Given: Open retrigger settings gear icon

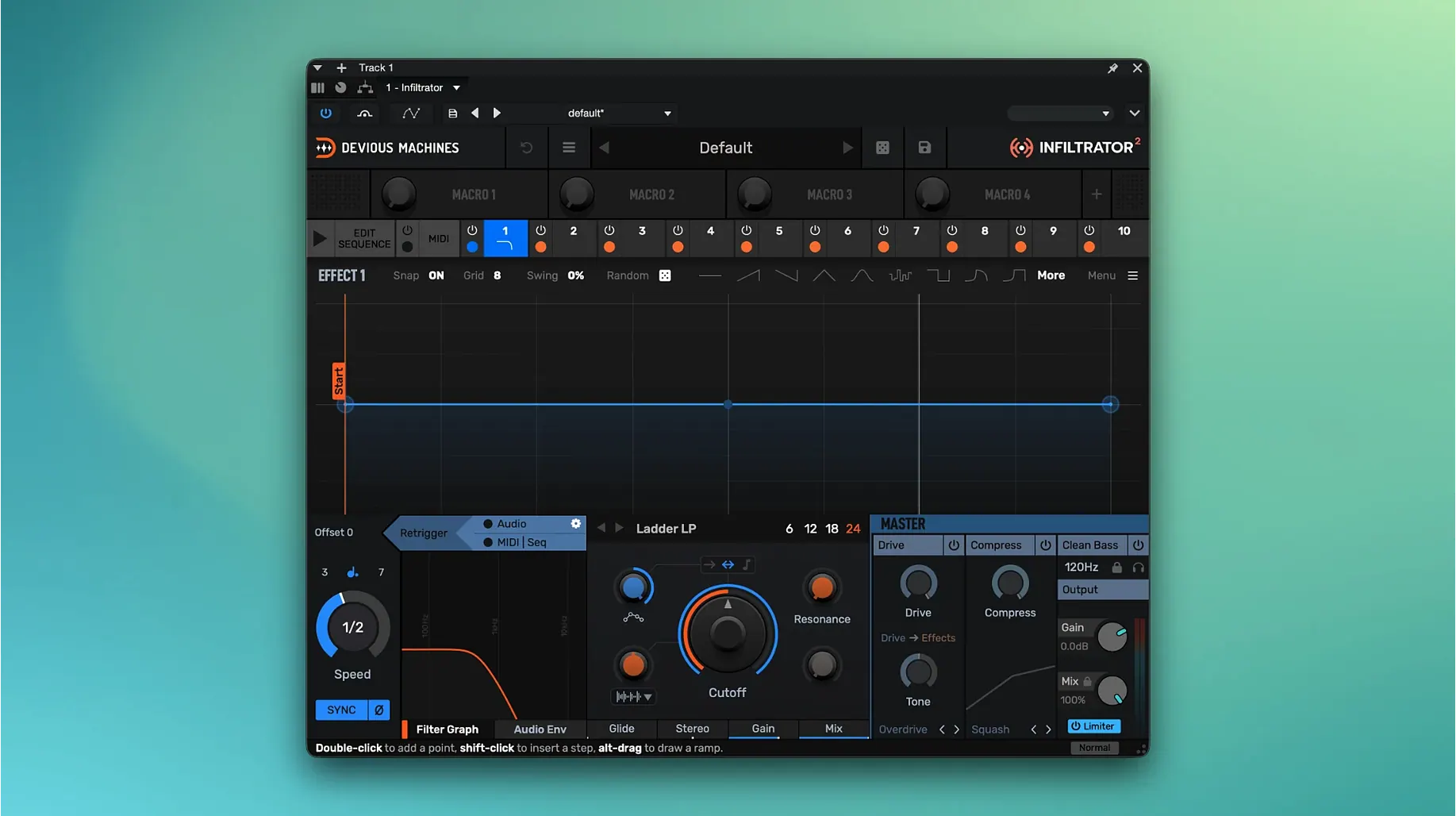Looking at the screenshot, I should tap(576, 524).
